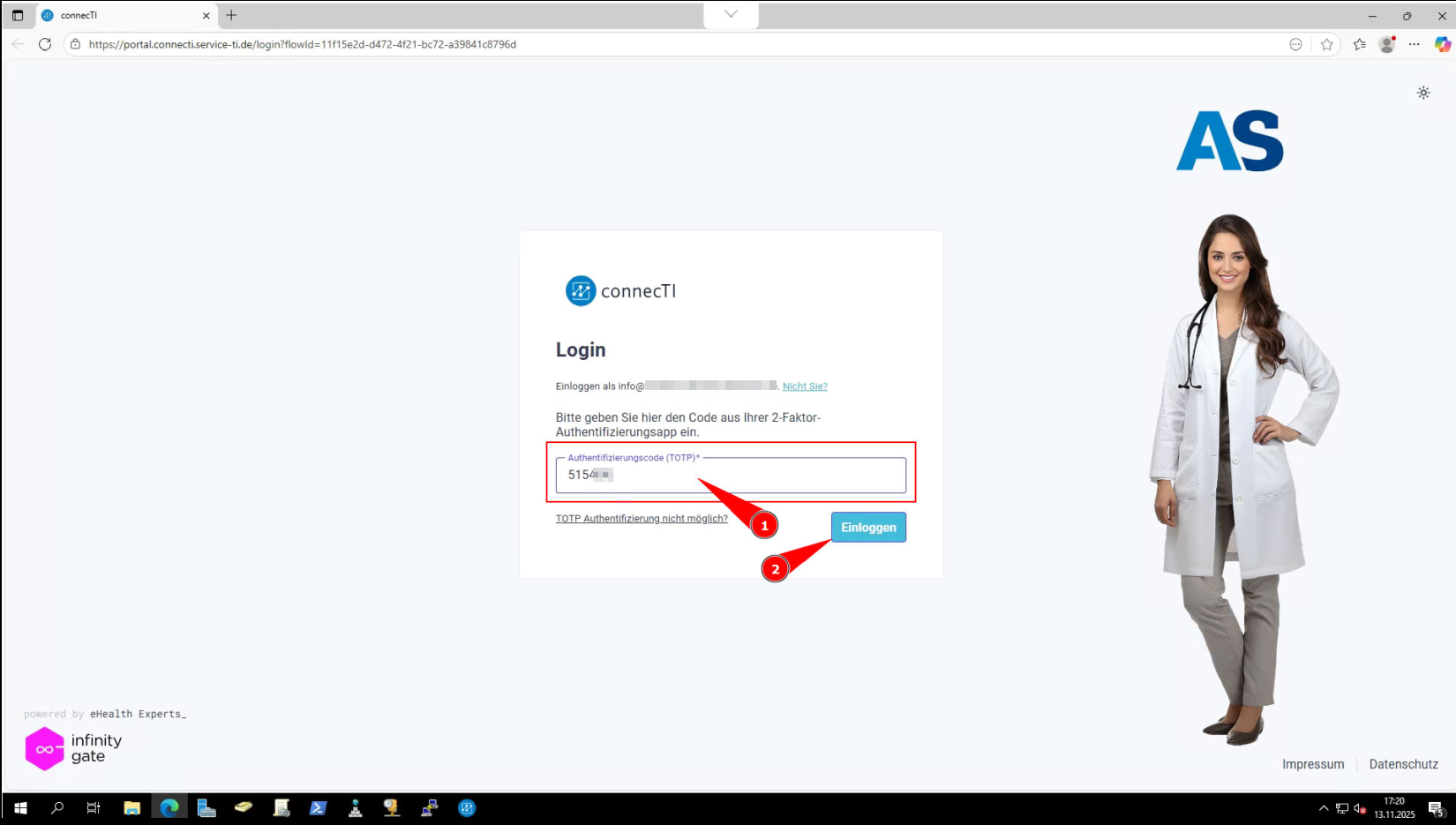The width and height of the screenshot is (1456, 825).
Task: Add page to favorites with star icon
Action: click(x=1326, y=44)
